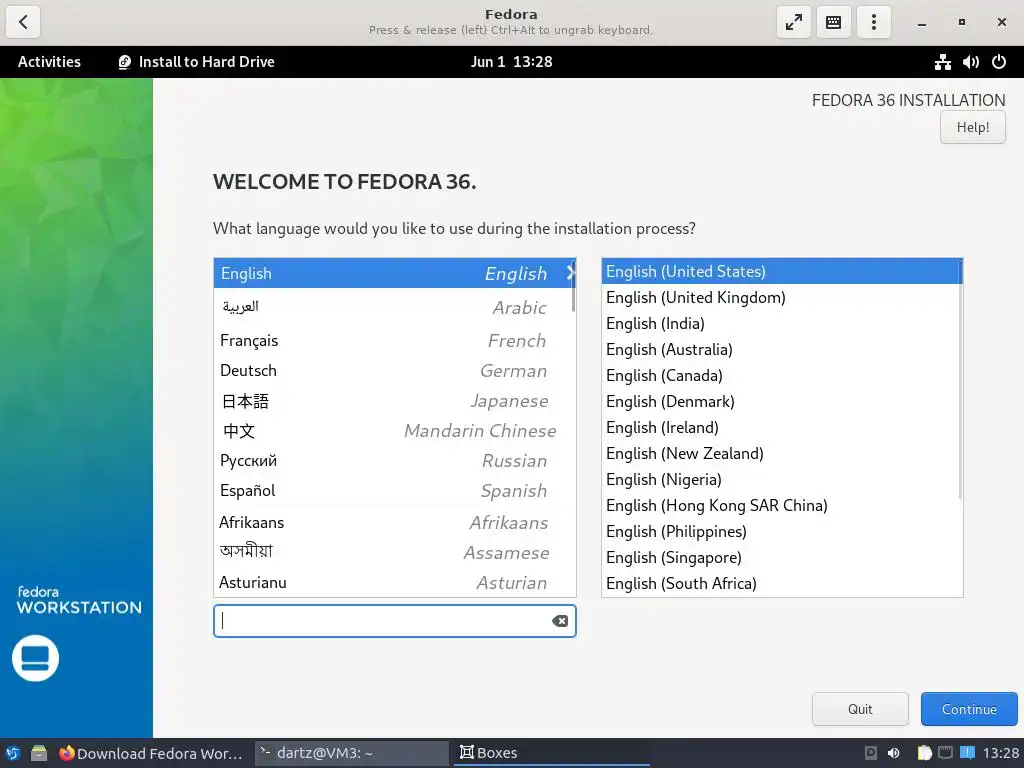Select English (India) locale
The height and width of the screenshot is (768, 1024).
(782, 323)
